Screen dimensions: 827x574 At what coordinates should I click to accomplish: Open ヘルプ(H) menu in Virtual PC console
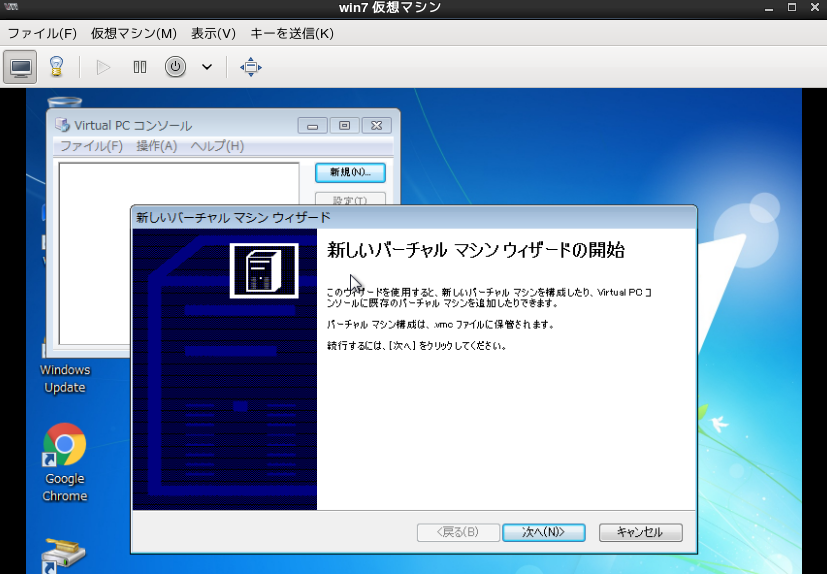point(217,146)
